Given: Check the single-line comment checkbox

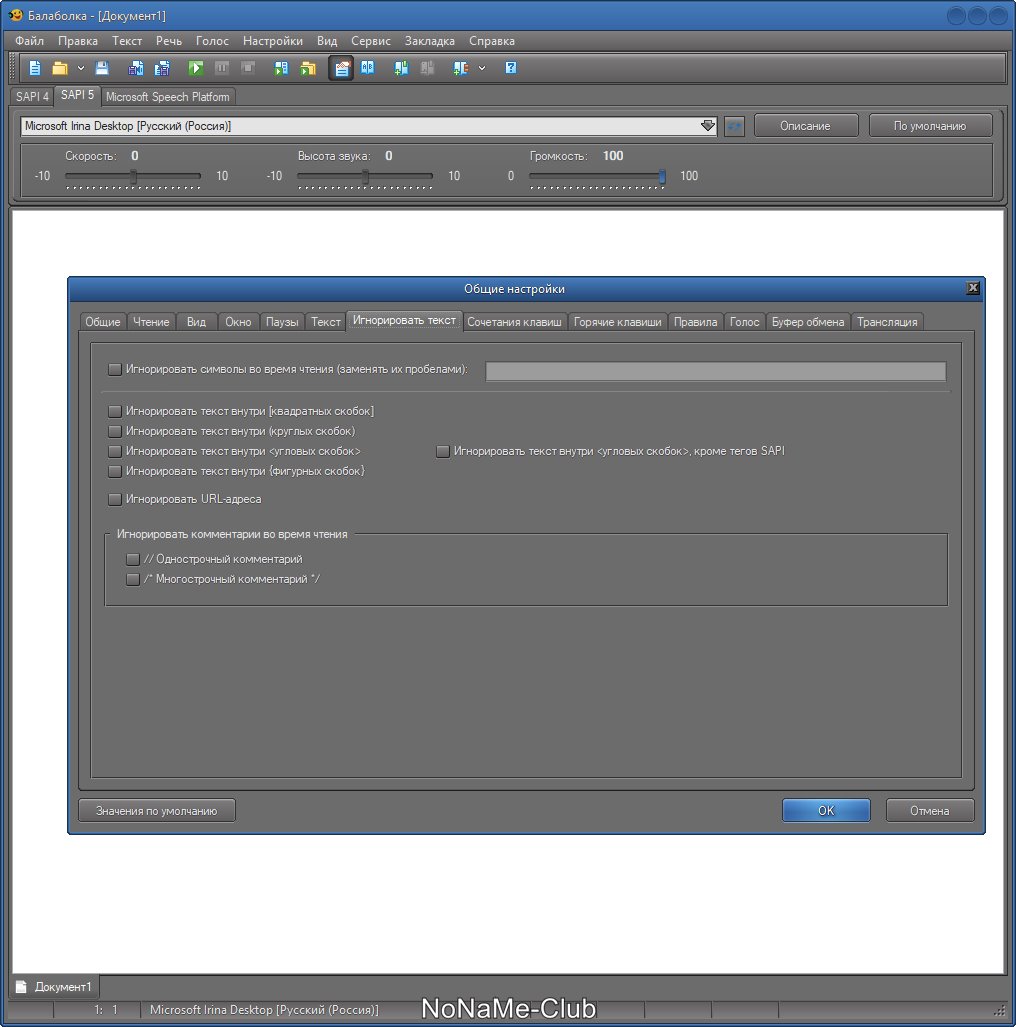Looking at the screenshot, I should [x=133, y=559].
